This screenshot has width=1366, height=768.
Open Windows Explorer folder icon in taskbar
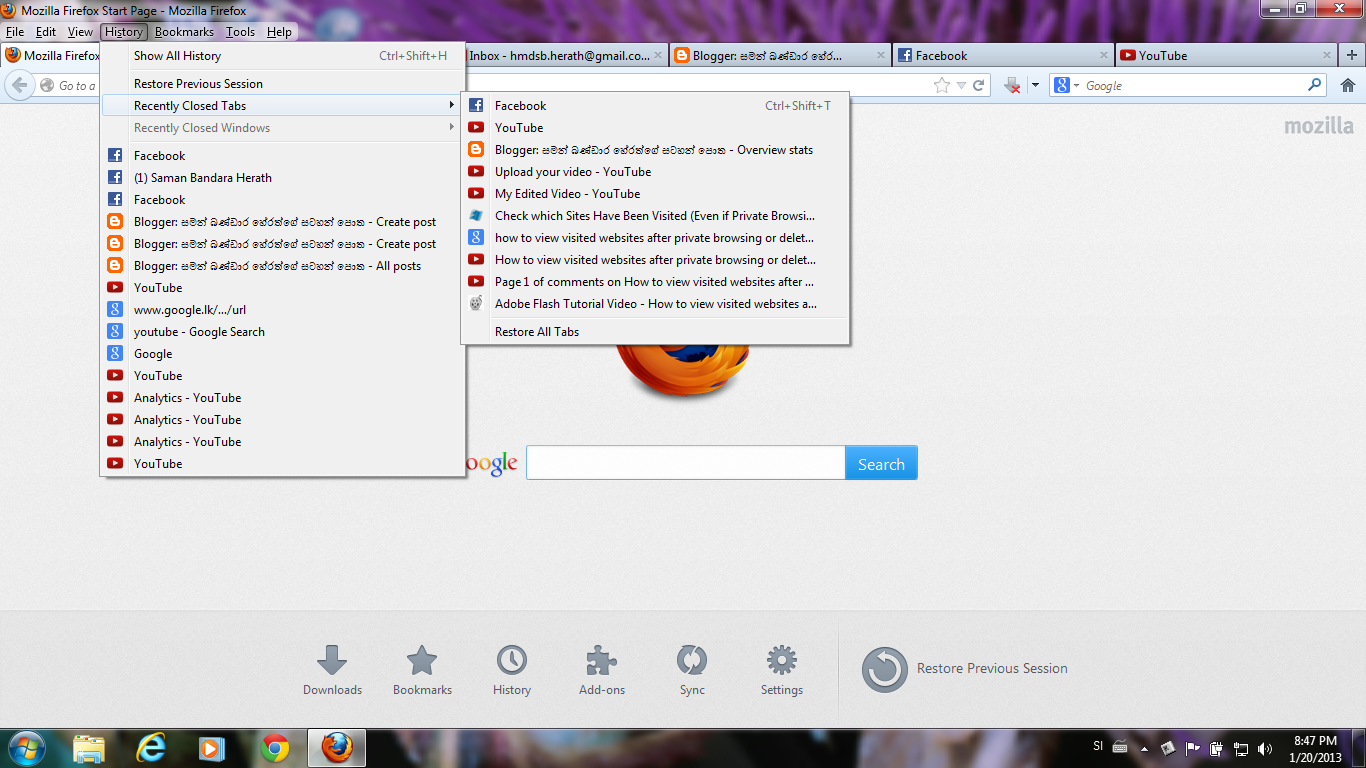coord(88,748)
